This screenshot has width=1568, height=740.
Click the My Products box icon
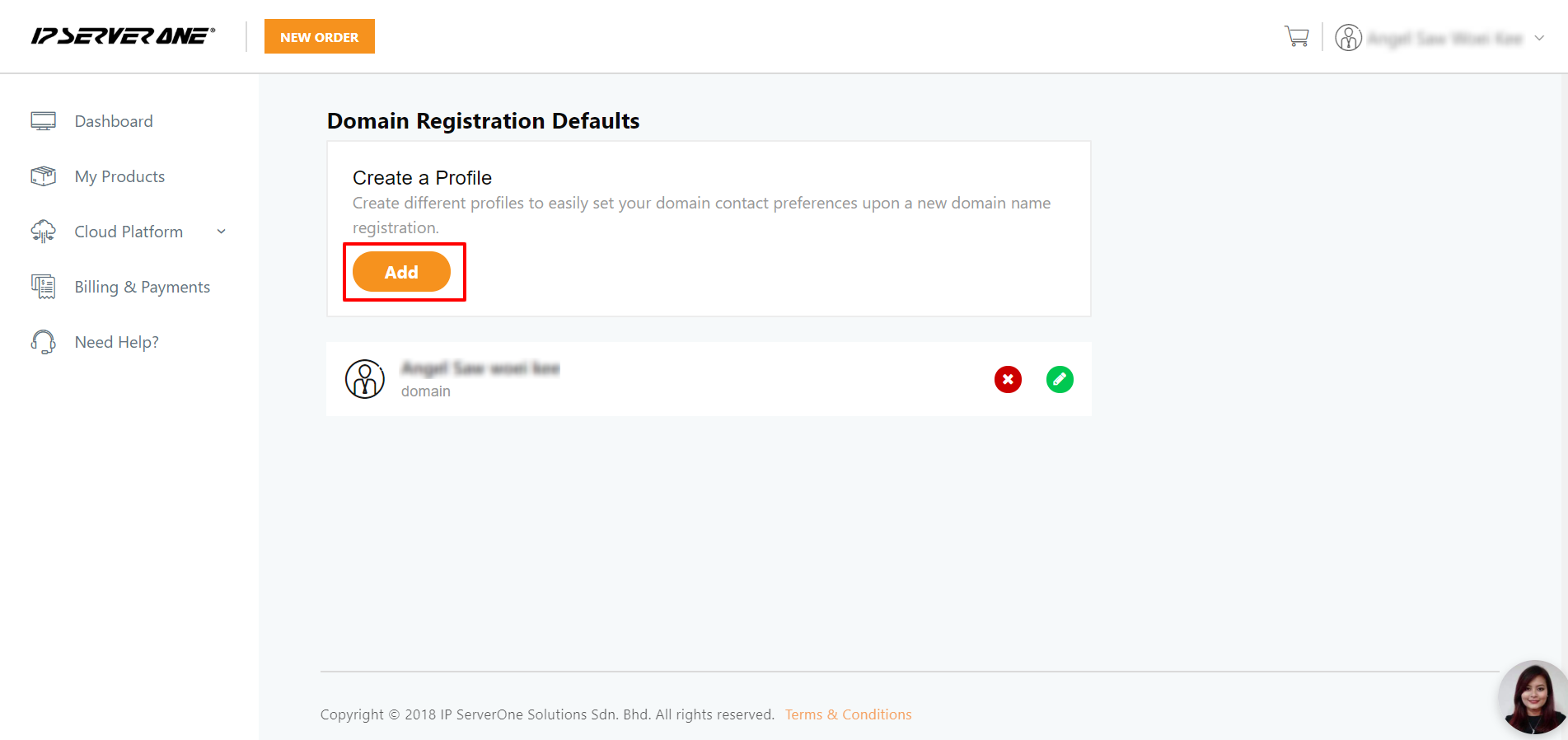click(44, 176)
